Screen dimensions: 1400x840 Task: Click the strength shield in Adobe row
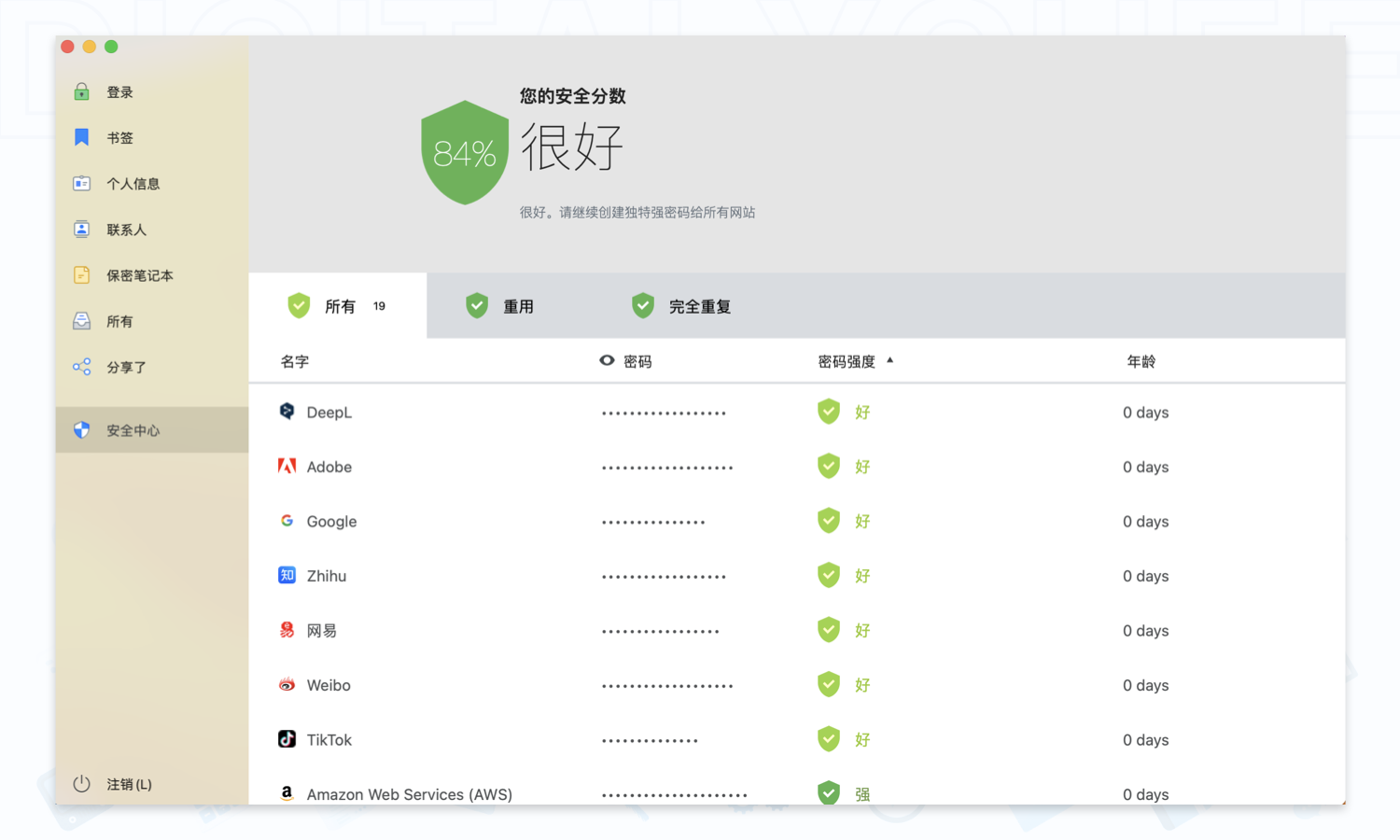click(829, 466)
